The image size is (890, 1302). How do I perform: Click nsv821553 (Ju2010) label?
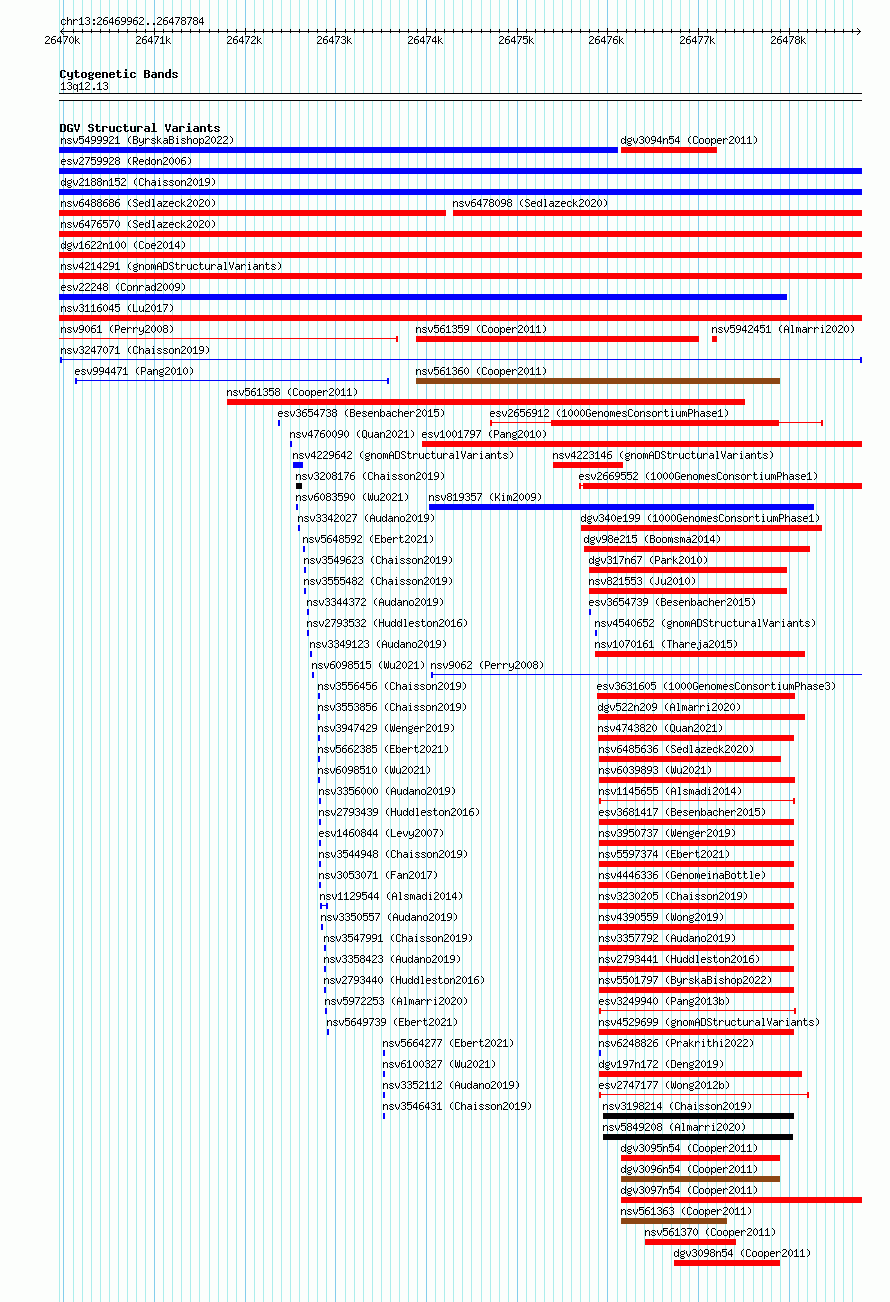pyautogui.click(x=642, y=581)
